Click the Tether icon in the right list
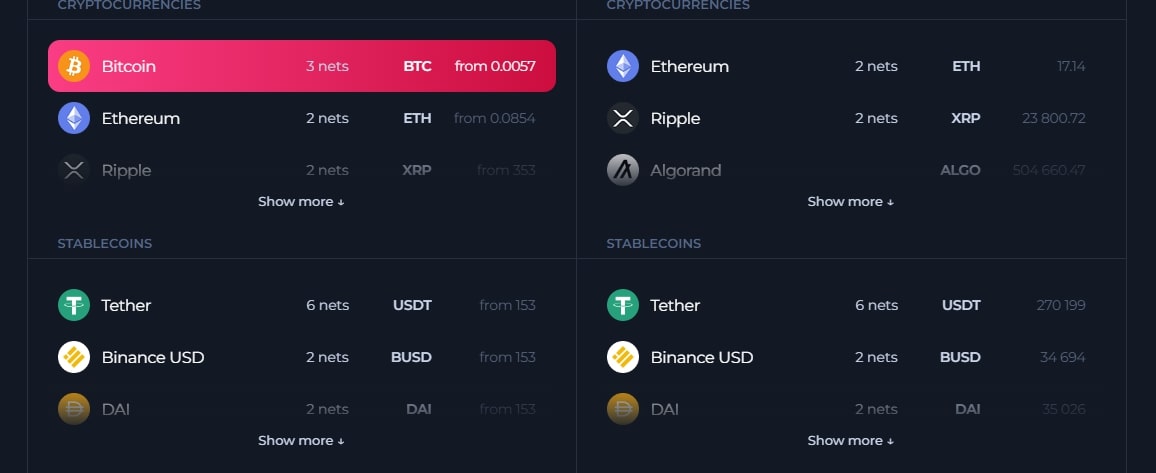The width and height of the screenshot is (1156, 473). [x=623, y=305]
